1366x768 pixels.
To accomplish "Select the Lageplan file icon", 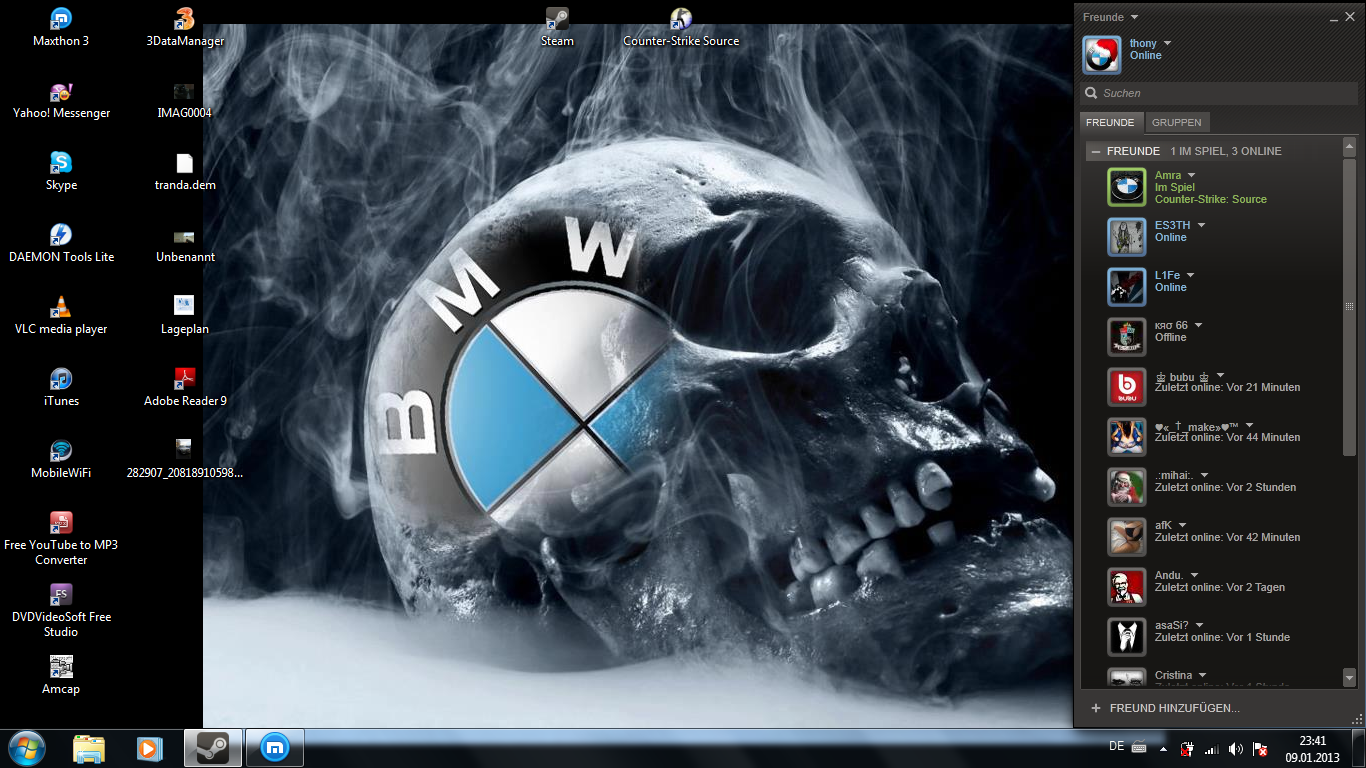I will point(184,315).
